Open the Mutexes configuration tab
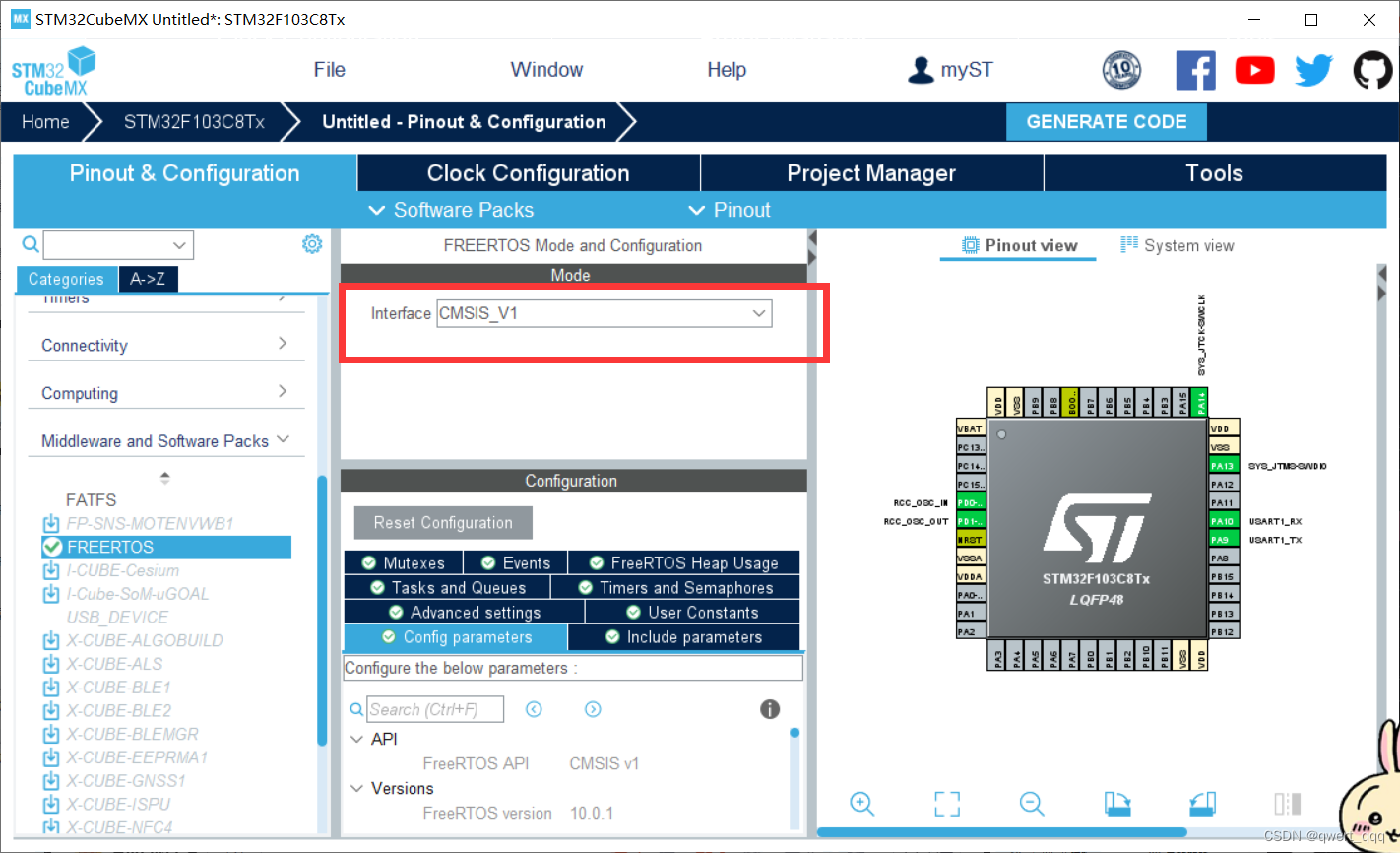 404,563
